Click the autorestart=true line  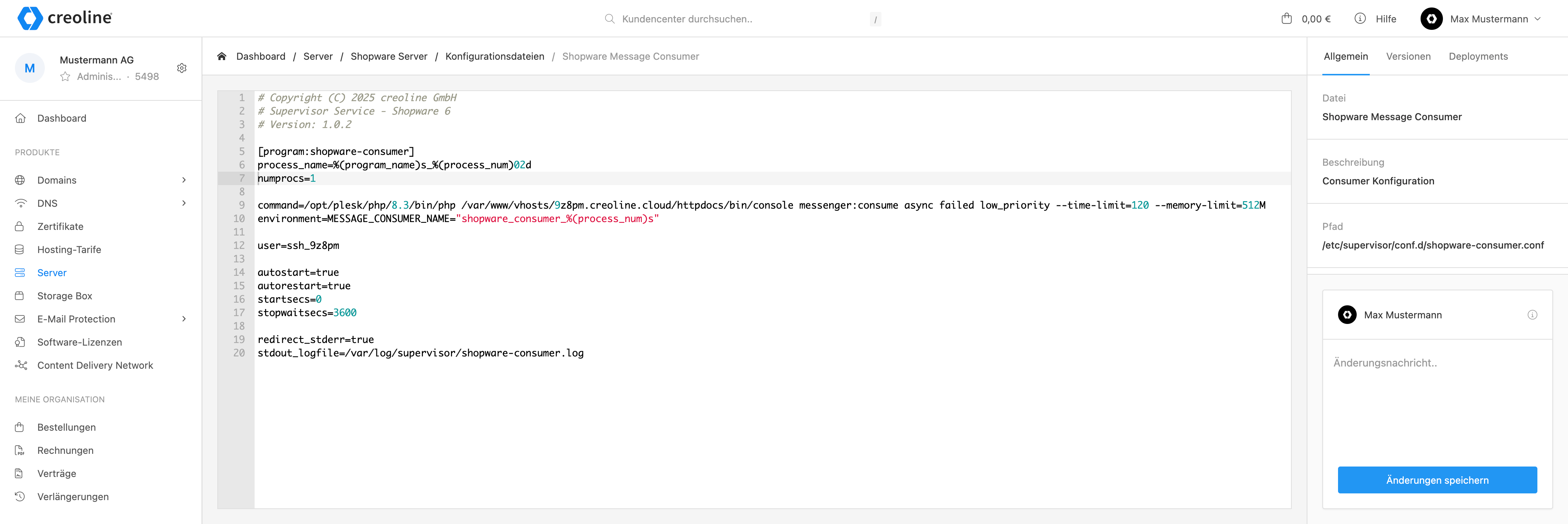pyautogui.click(x=304, y=286)
